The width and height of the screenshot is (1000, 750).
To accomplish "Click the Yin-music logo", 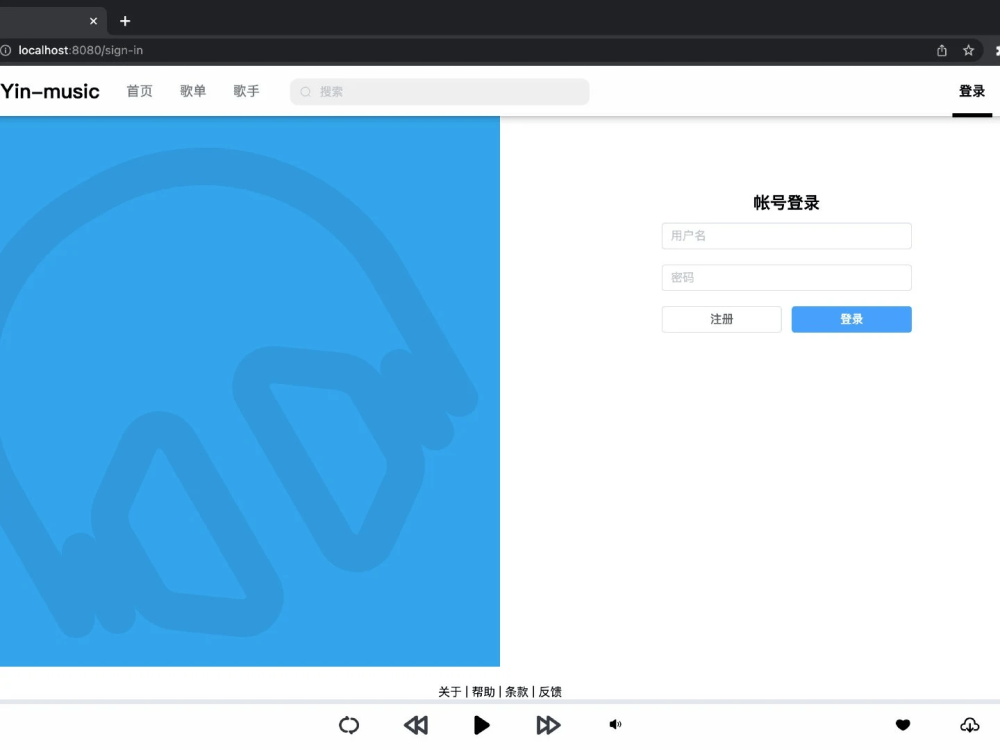I will 50,91.
